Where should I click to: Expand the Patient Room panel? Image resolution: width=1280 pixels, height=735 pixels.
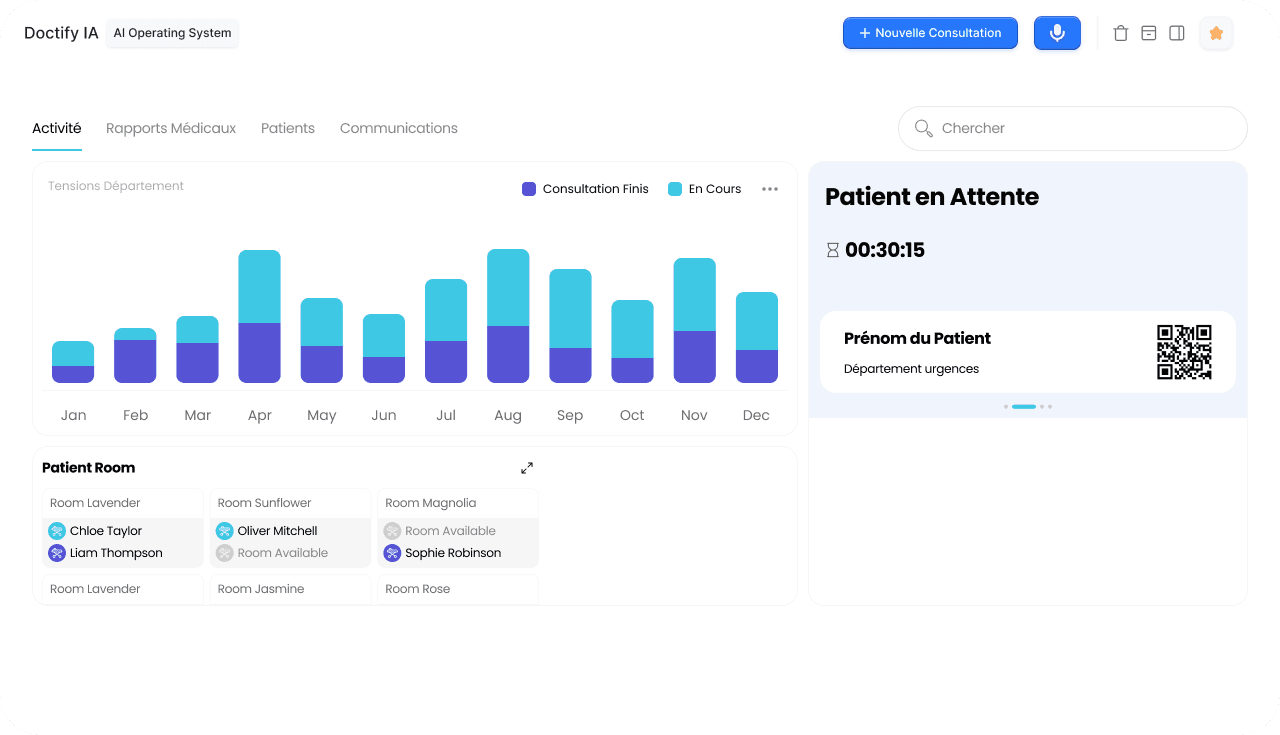pyautogui.click(x=527, y=468)
